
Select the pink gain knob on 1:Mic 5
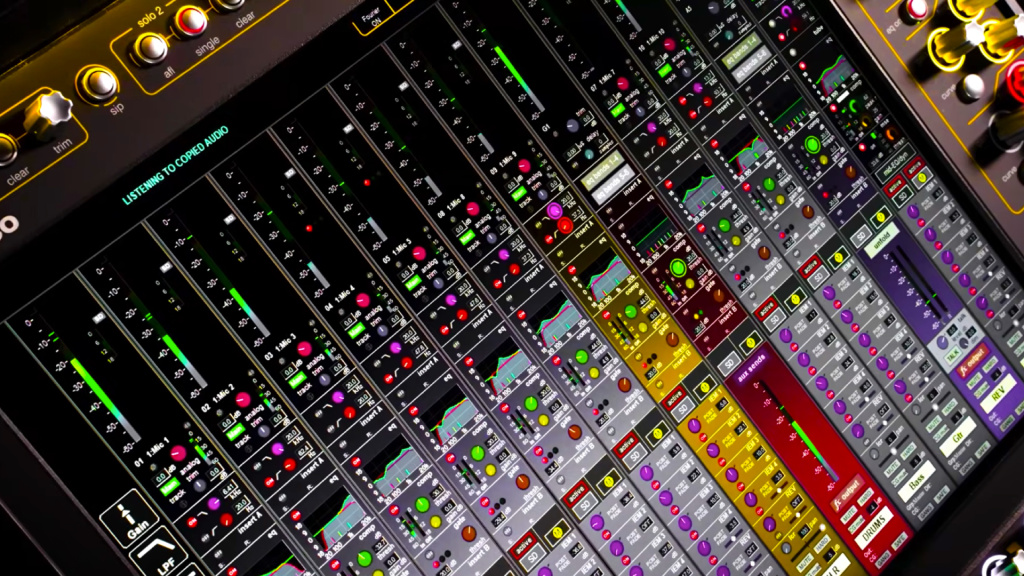(x=419, y=253)
